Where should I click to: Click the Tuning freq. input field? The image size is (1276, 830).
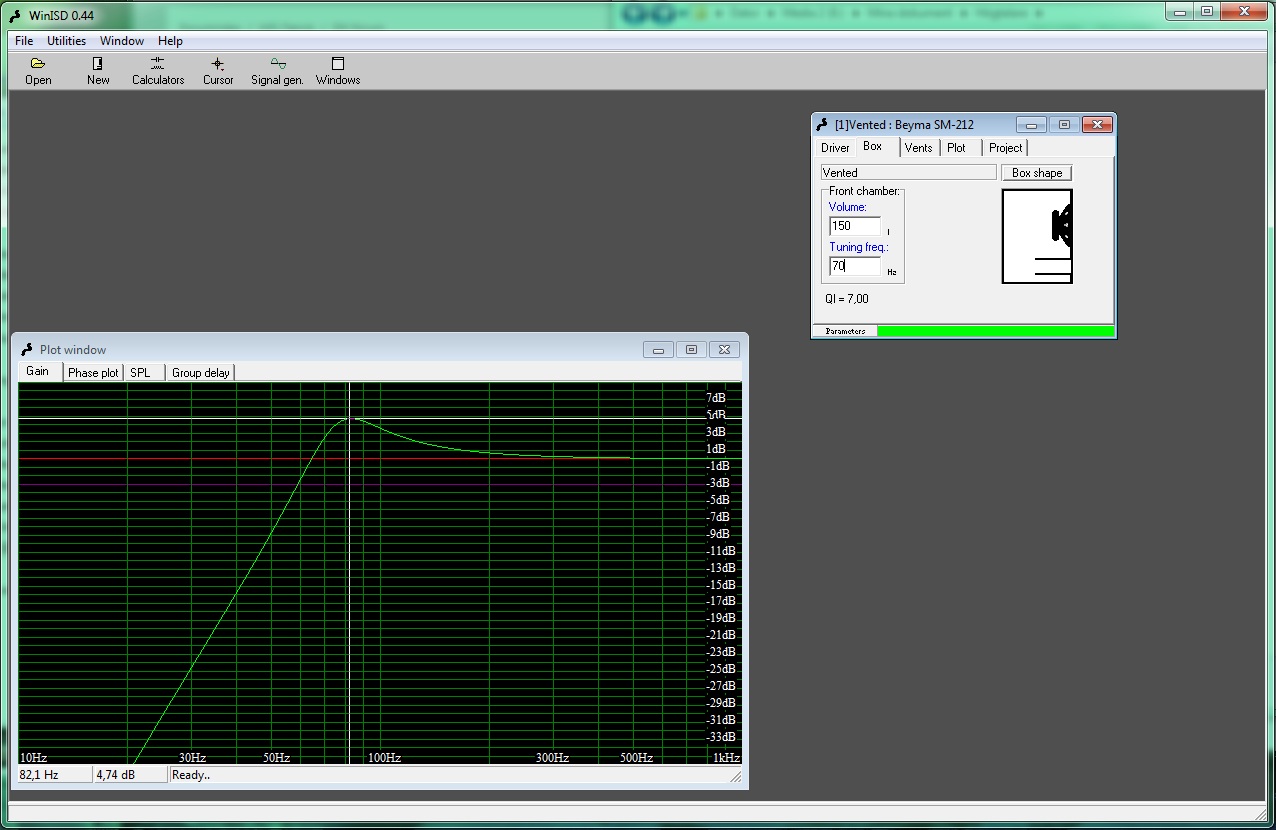(x=855, y=266)
